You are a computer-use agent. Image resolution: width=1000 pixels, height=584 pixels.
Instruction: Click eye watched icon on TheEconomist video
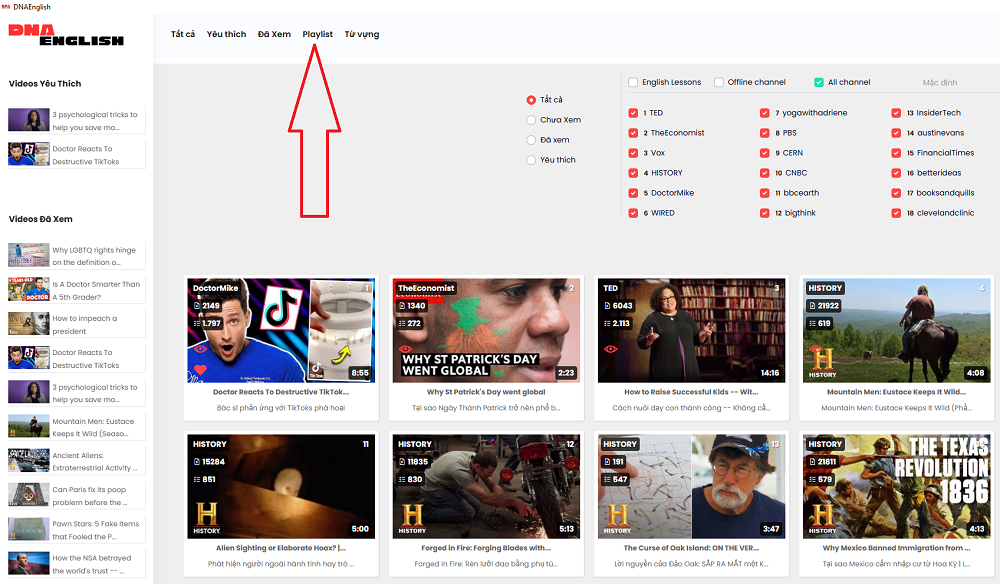[x=405, y=349]
